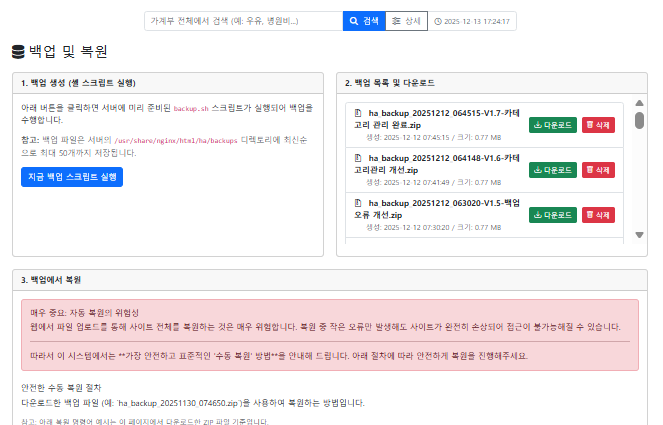The image size is (663, 425).
Task: Click the 1. 백업 생성 panel header
Action: pos(168,83)
